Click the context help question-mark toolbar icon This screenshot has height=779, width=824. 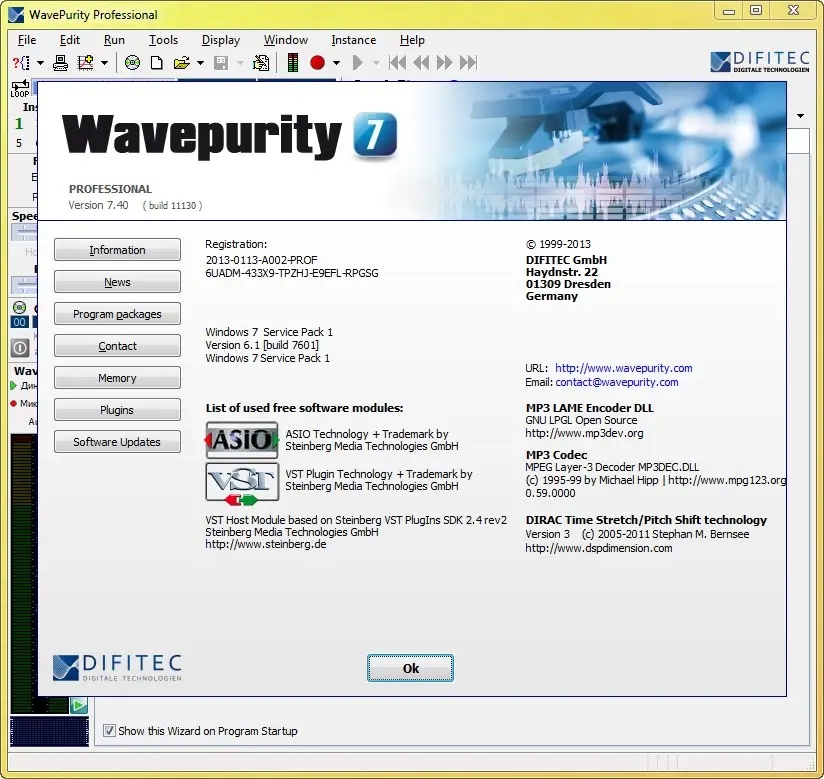(x=21, y=63)
